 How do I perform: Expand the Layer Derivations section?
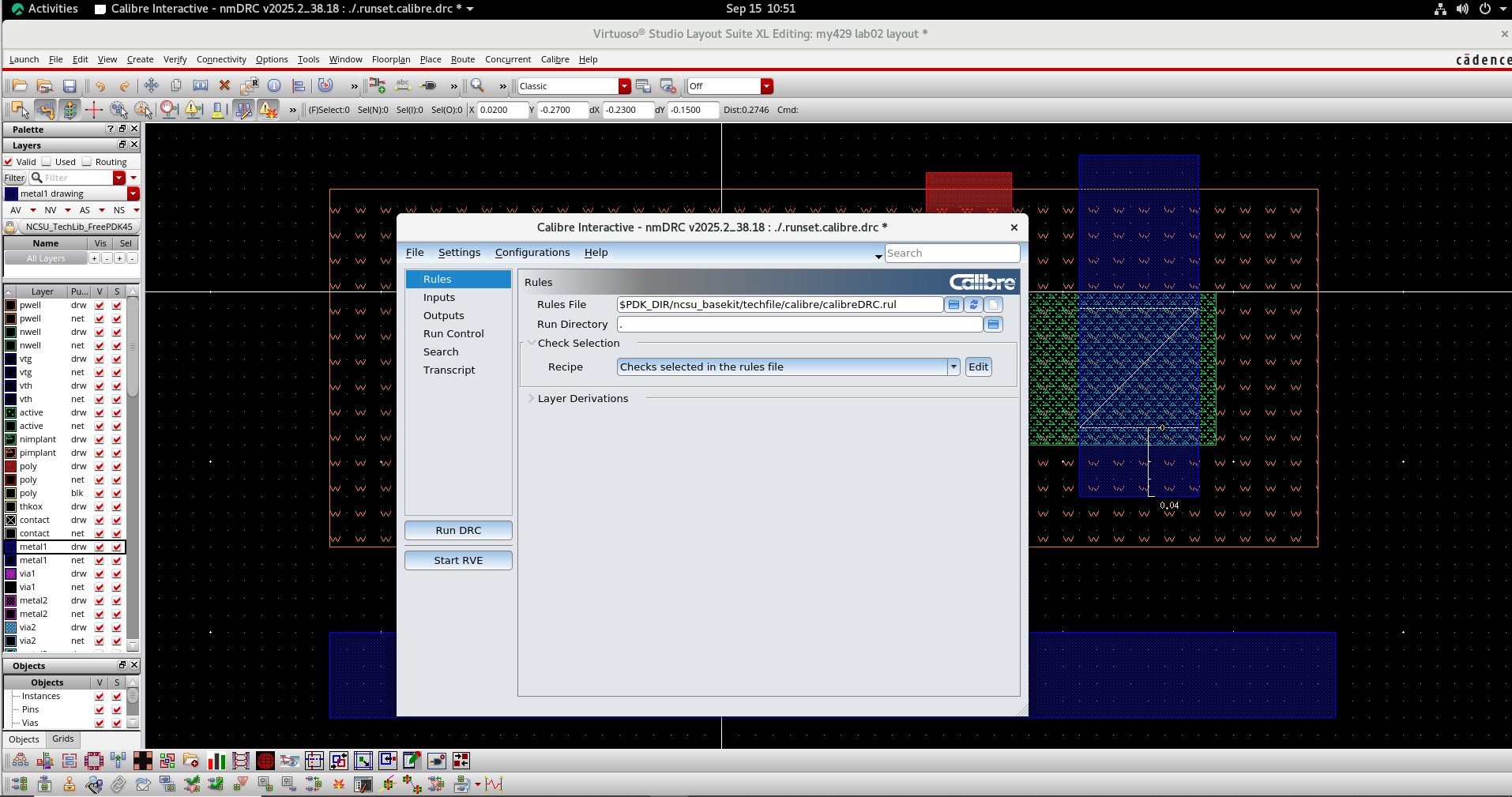(531, 398)
